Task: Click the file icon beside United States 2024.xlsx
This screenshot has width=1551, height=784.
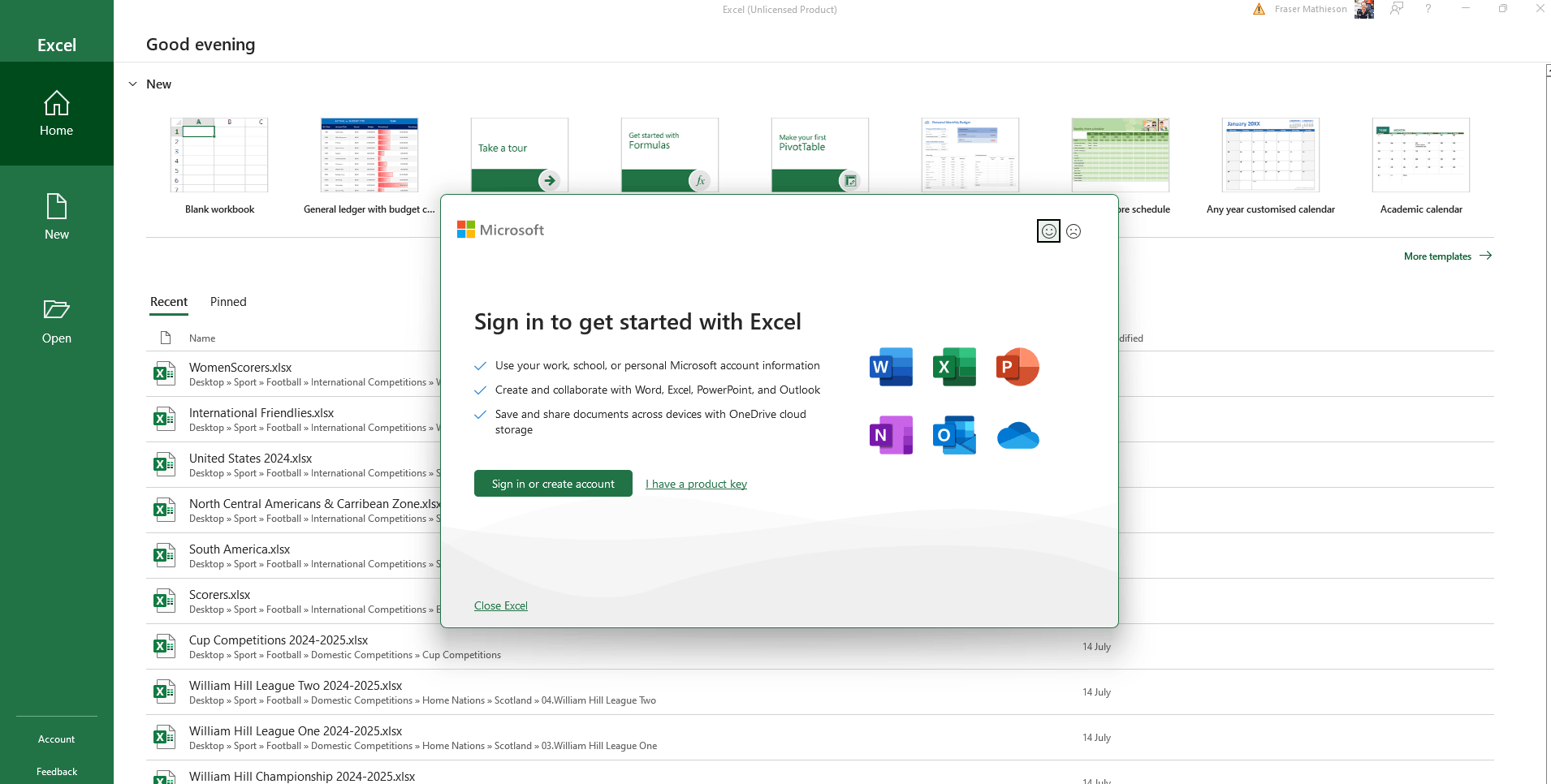Action: [x=164, y=464]
